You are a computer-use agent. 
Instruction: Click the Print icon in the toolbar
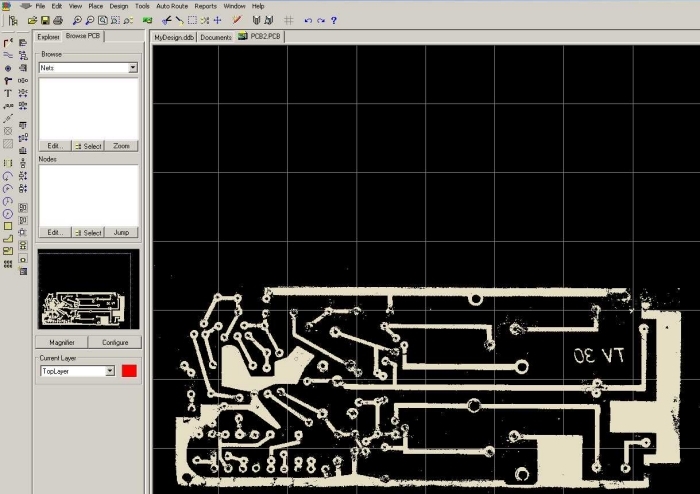pyautogui.click(x=58, y=20)
